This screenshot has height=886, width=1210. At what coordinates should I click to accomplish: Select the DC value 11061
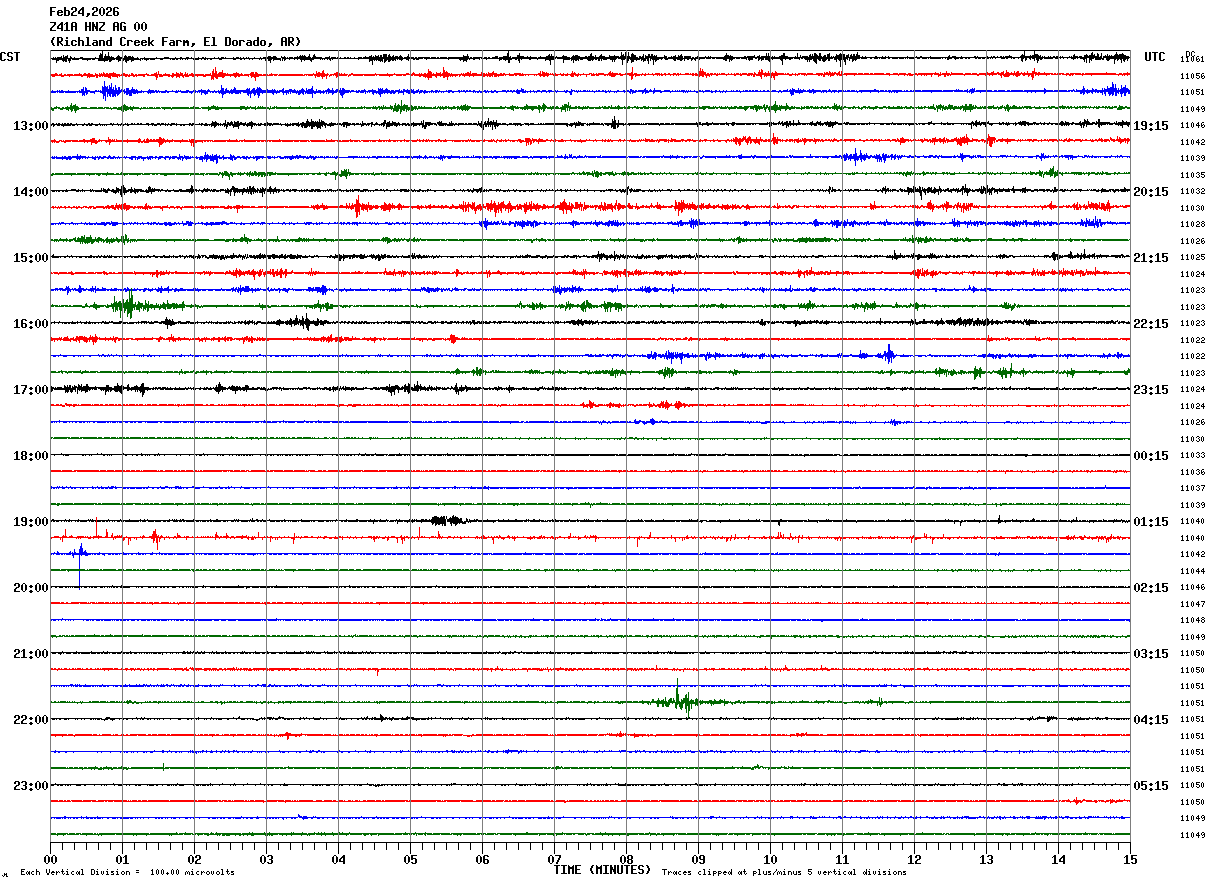tap(1192, 60)
